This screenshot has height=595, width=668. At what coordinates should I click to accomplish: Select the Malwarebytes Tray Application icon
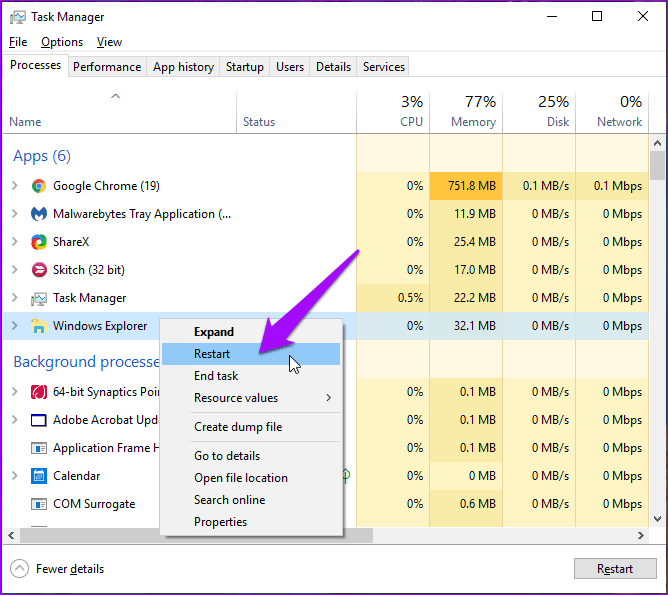(x=39, y=214)
